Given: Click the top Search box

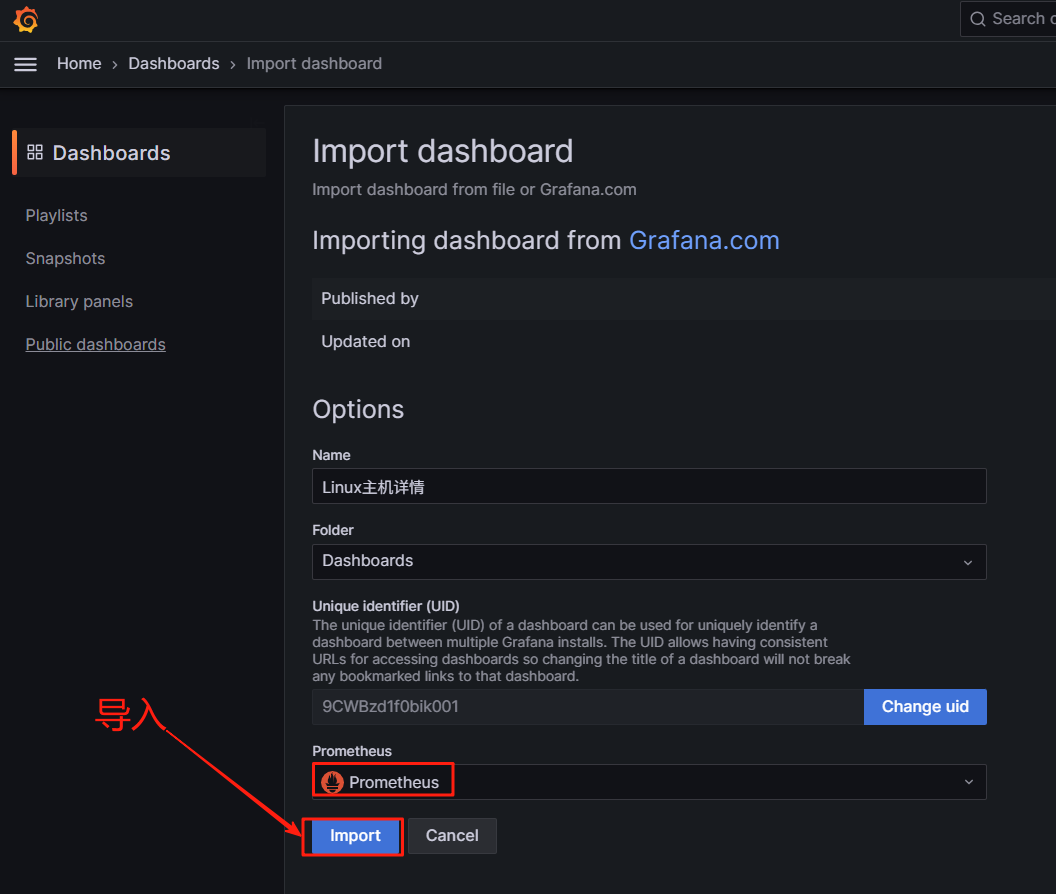Looking at the screenshot, I should (x=1008, y=19).
